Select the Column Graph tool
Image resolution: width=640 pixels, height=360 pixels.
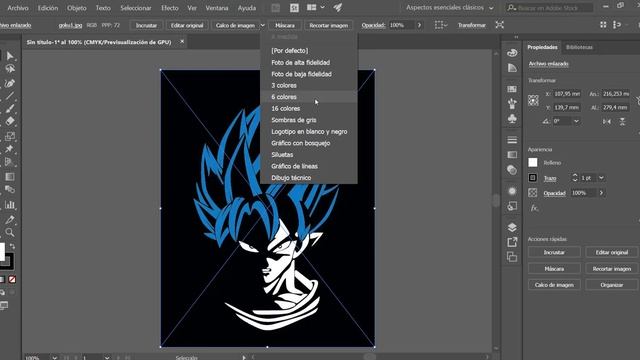point(10,204)
